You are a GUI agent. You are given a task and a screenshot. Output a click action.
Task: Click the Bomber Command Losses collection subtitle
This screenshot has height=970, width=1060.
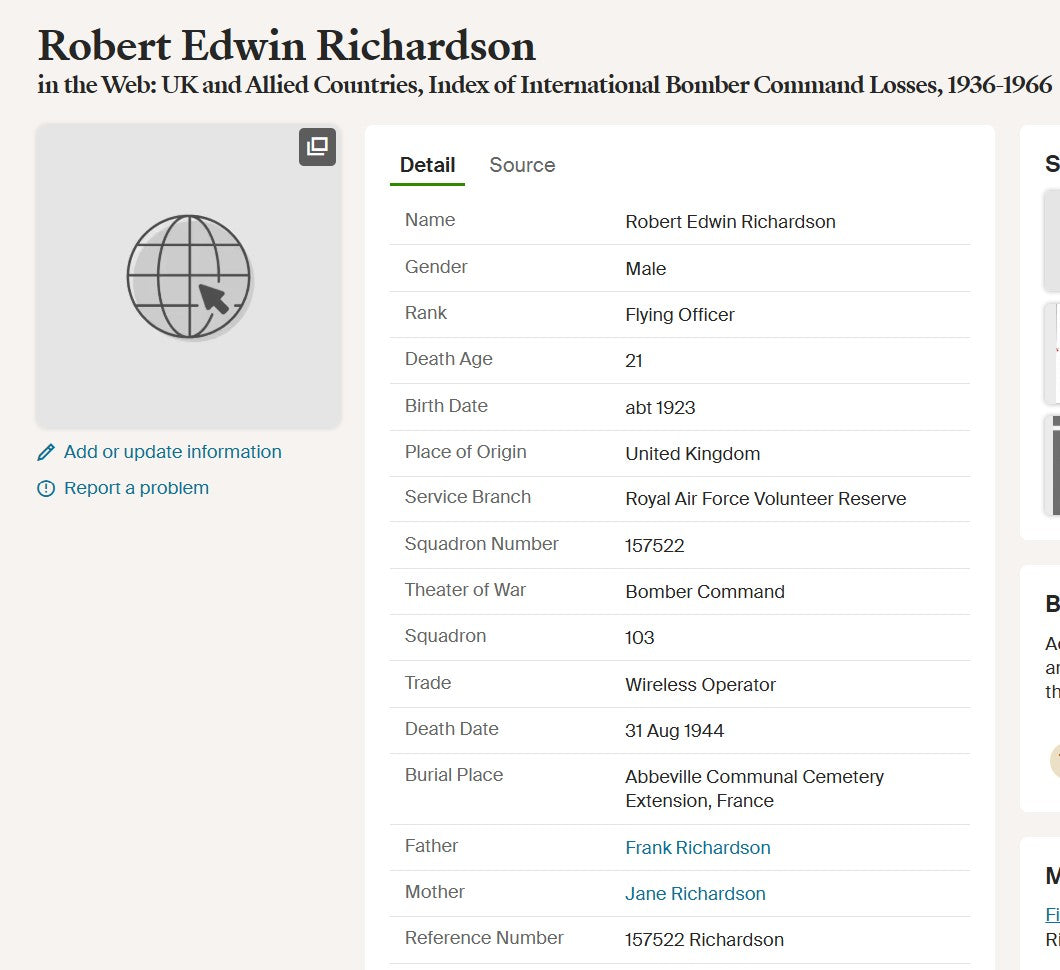tap(545, 85)
